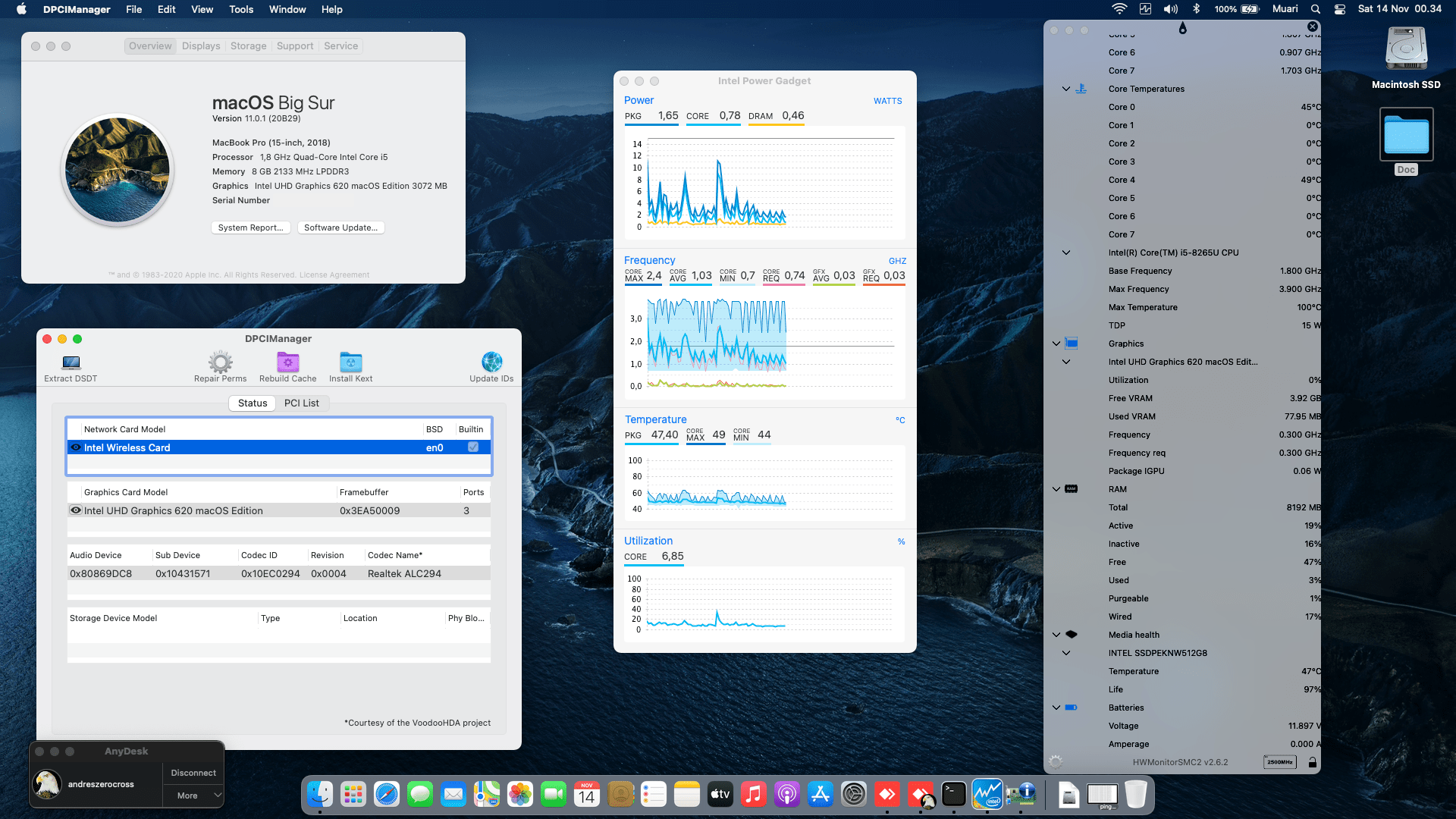Collapse the Batteries section in HWMonitor
This screenshot has height=819, width=1456.
click(1056, 708)
